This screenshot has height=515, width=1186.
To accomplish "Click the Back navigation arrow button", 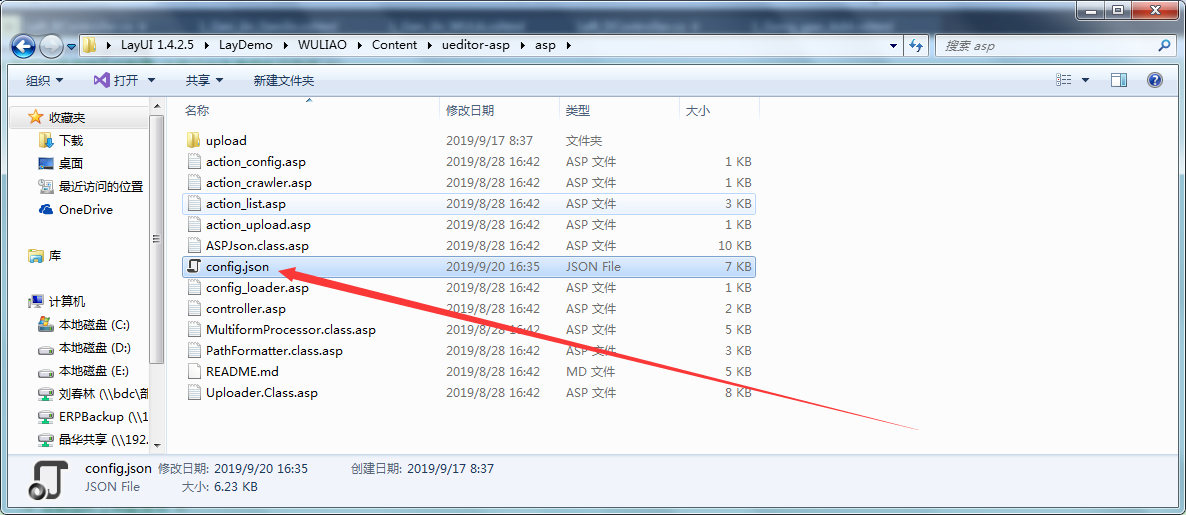I will point(24,46).
